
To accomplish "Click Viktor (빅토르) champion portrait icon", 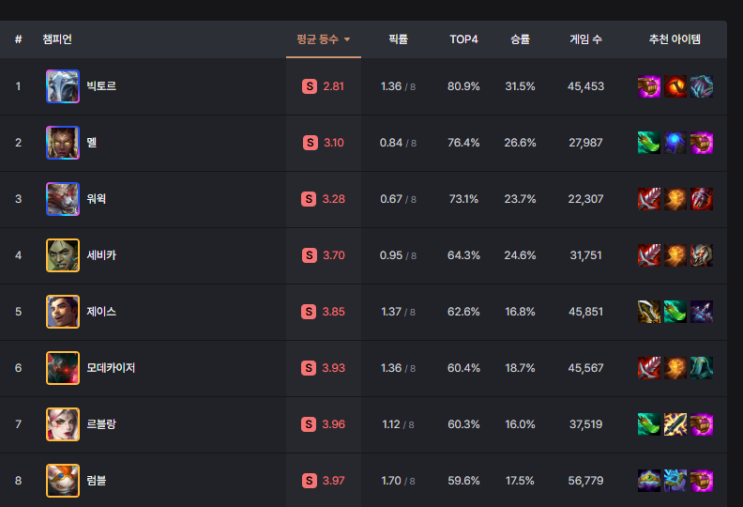I will [x=62, y=86].
